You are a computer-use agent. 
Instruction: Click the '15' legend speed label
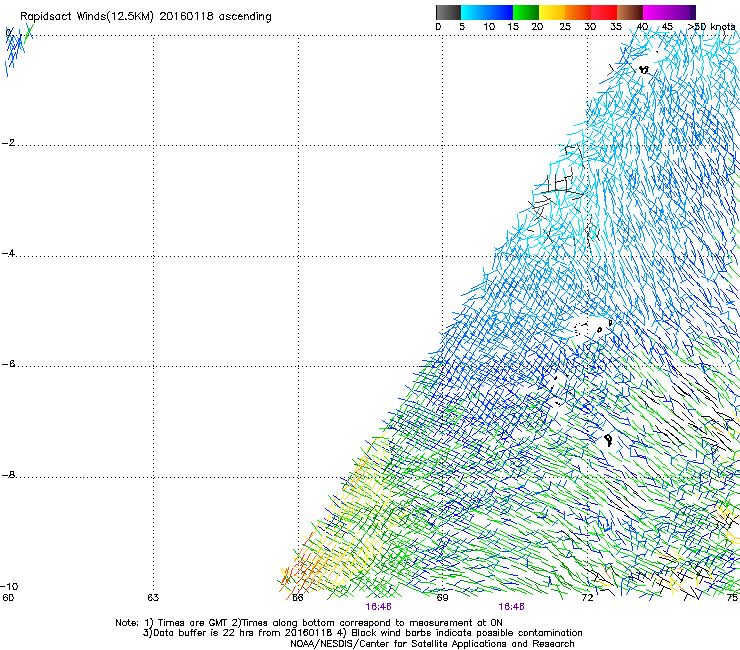click(x=513, y=27)
